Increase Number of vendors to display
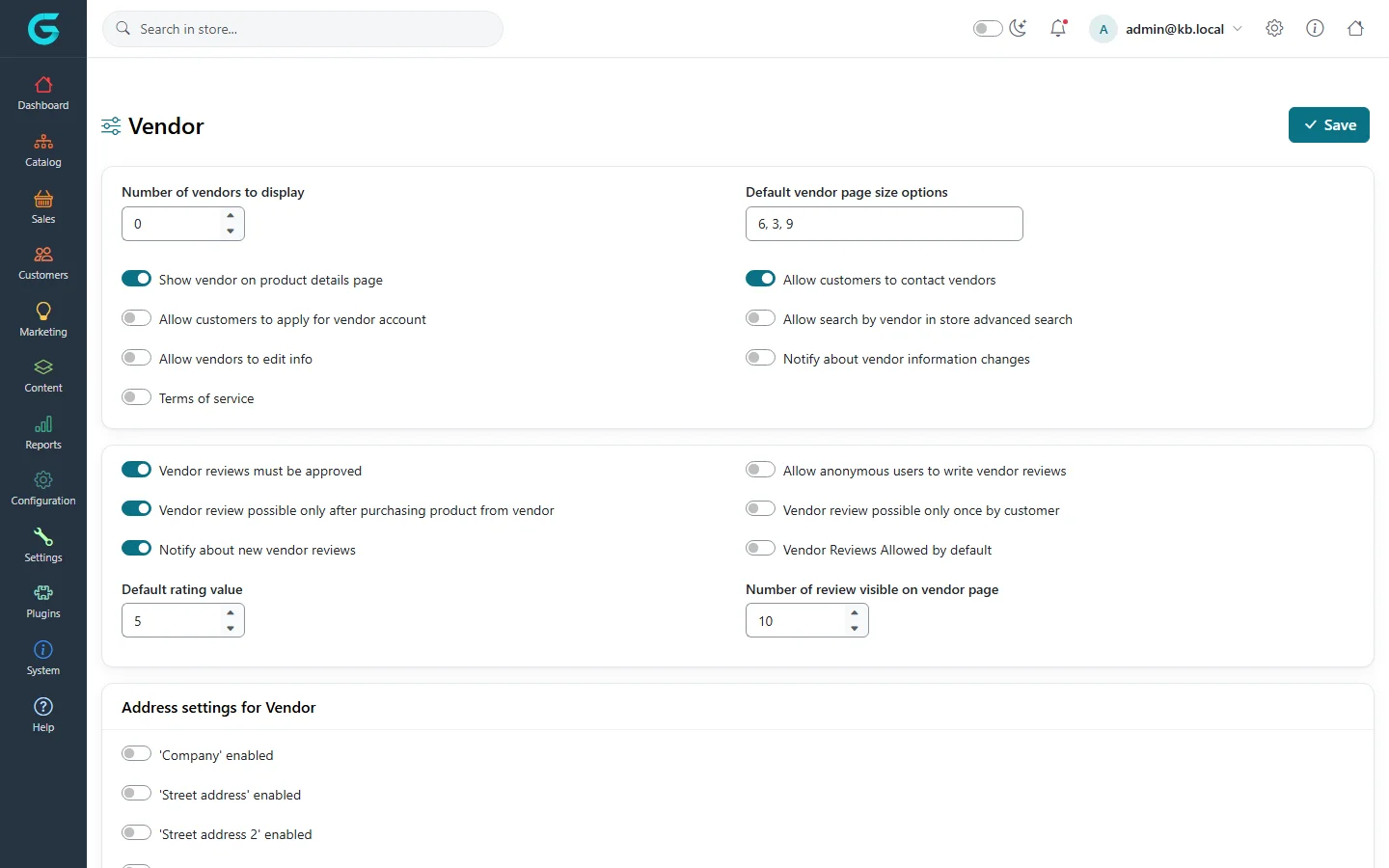This screenshot has width=1389, height=868. 231,216
